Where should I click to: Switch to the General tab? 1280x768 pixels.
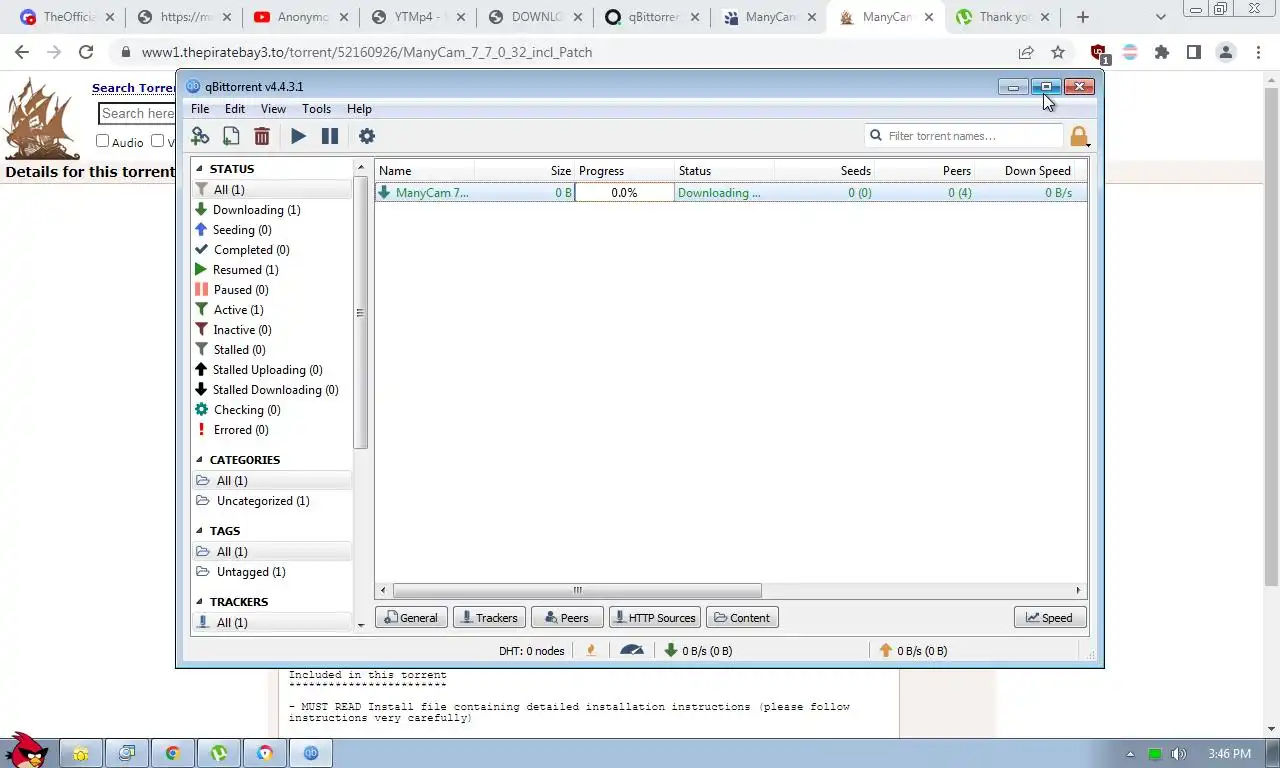point(411,618)
